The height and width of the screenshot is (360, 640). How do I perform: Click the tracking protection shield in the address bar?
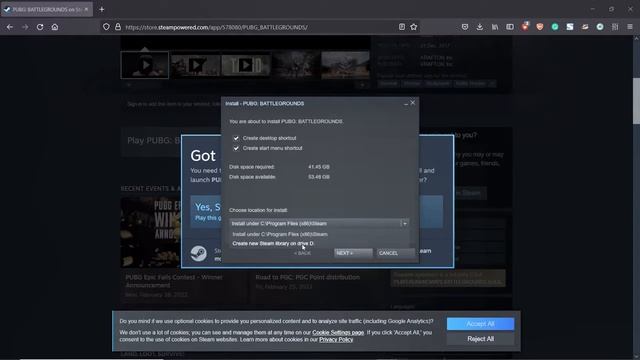point(106,27)
